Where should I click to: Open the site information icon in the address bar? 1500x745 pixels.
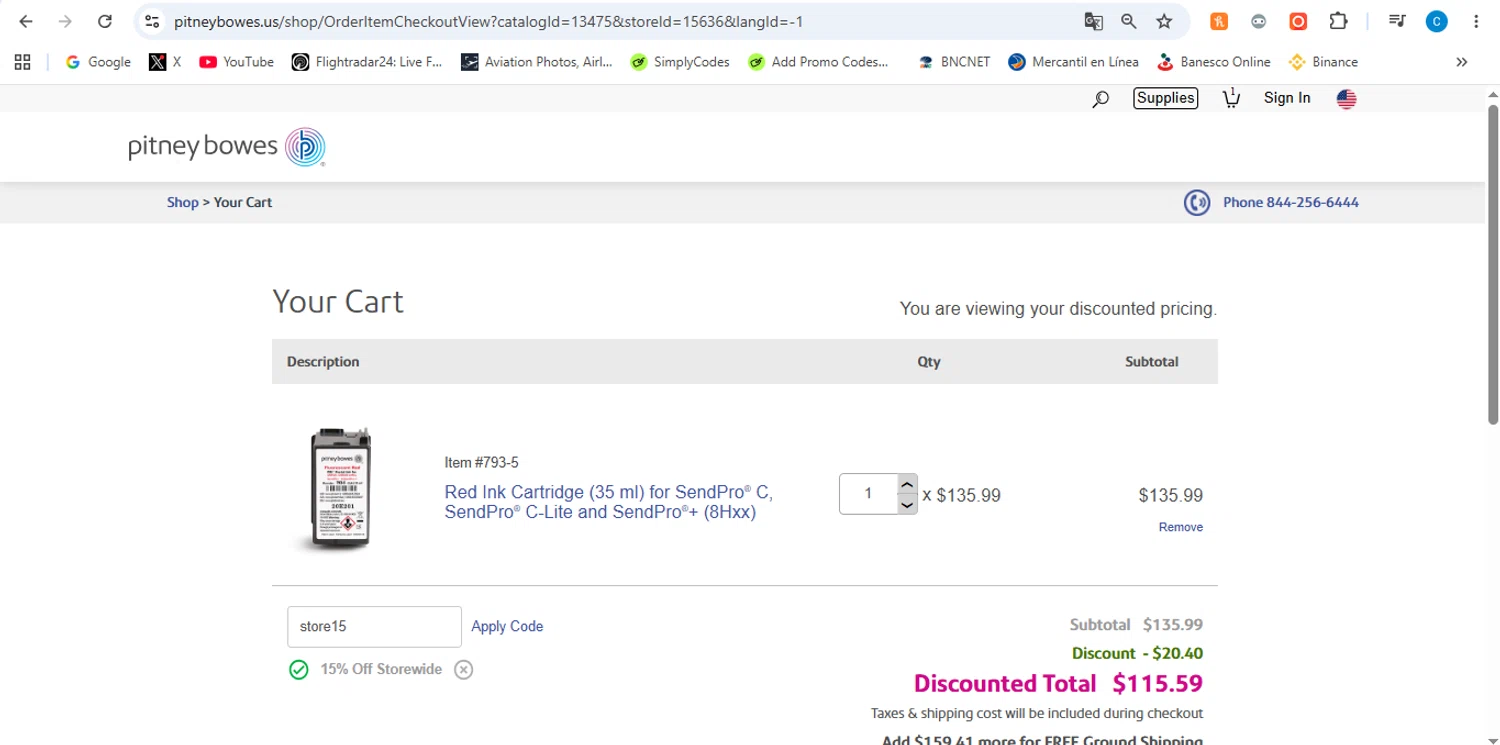151,21
